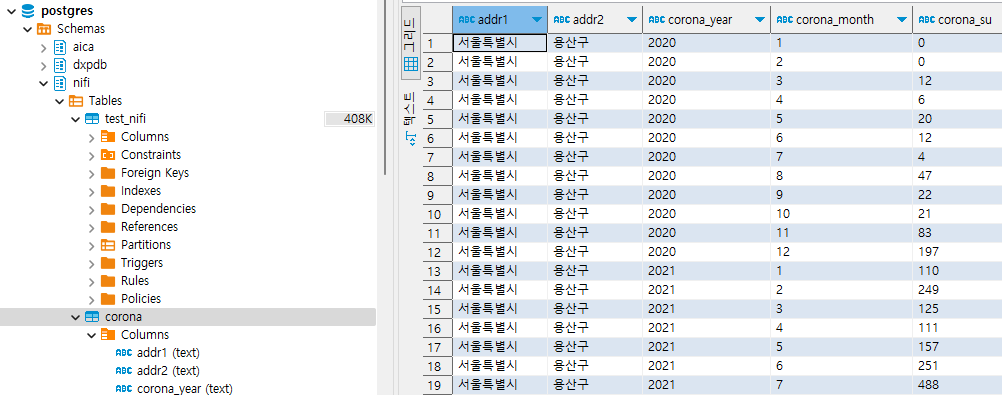Click the addr2 (text) column type icon

point(123,371)
